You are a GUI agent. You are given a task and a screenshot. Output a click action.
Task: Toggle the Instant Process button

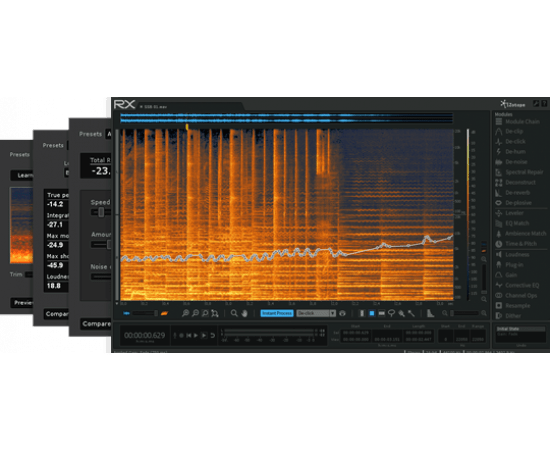tap(277, 313)
